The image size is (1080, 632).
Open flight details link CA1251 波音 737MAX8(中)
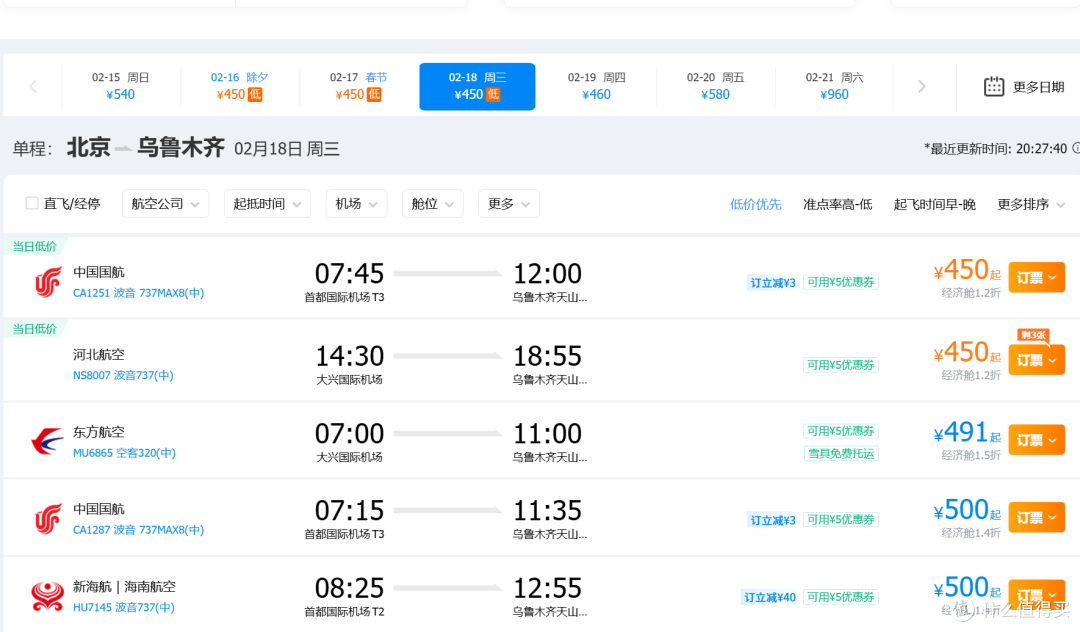click(x=138, y=293)
